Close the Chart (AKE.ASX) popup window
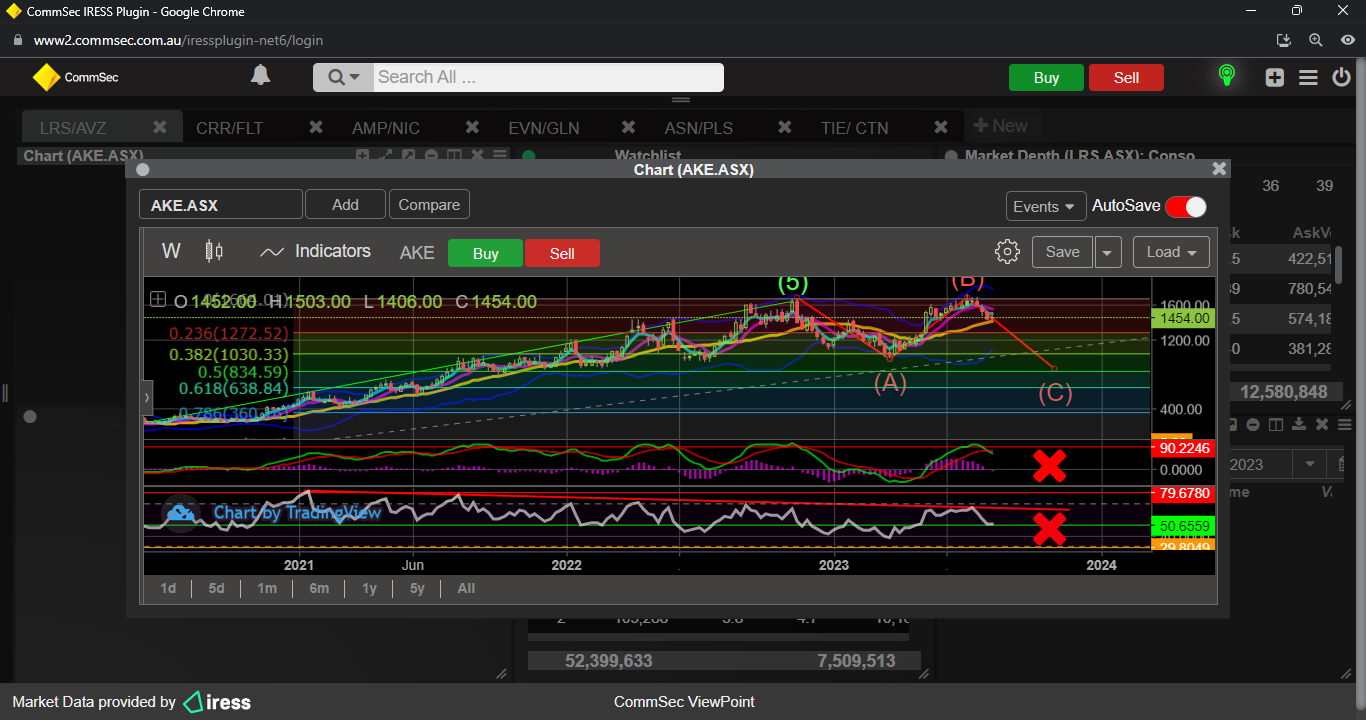Viewport: 1366px width, 720px height. pyautogui.click(x=1218, y=169)
